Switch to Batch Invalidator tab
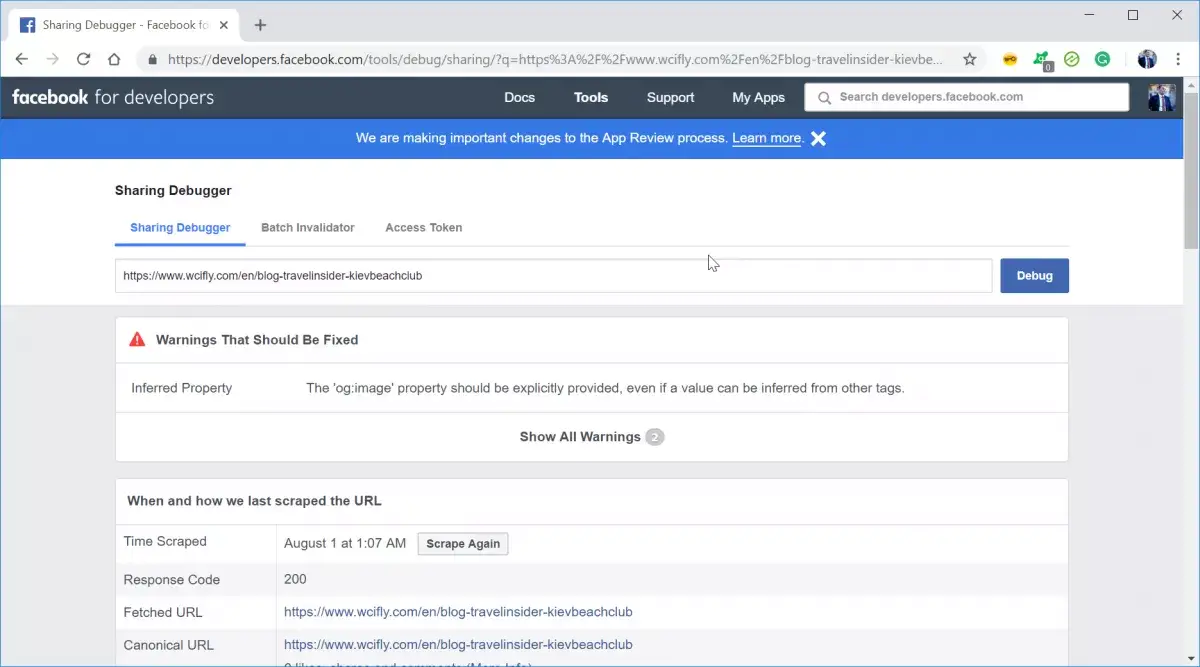 tap(308, 228)
